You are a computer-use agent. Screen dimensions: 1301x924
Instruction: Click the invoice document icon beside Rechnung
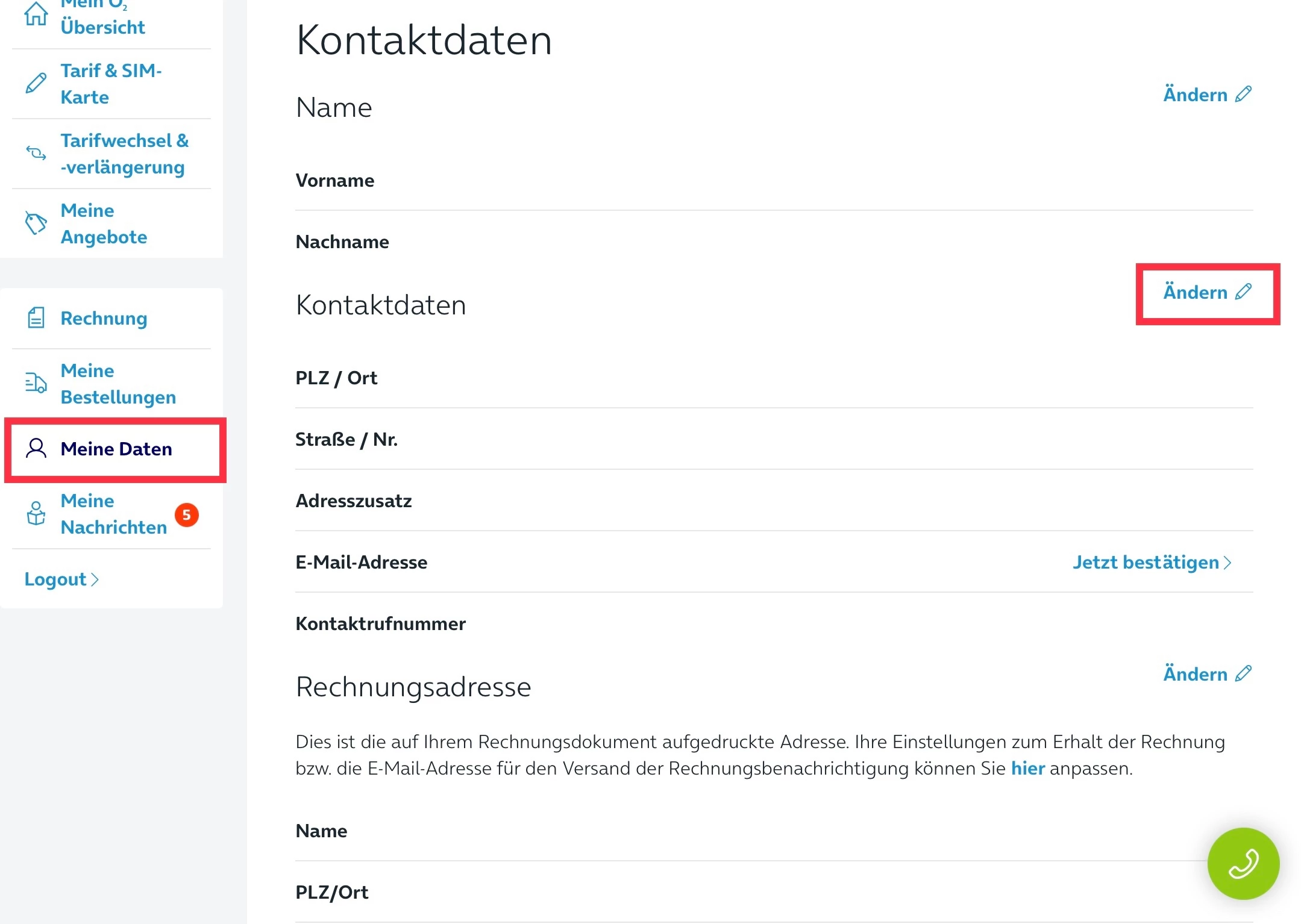point(36,317)
